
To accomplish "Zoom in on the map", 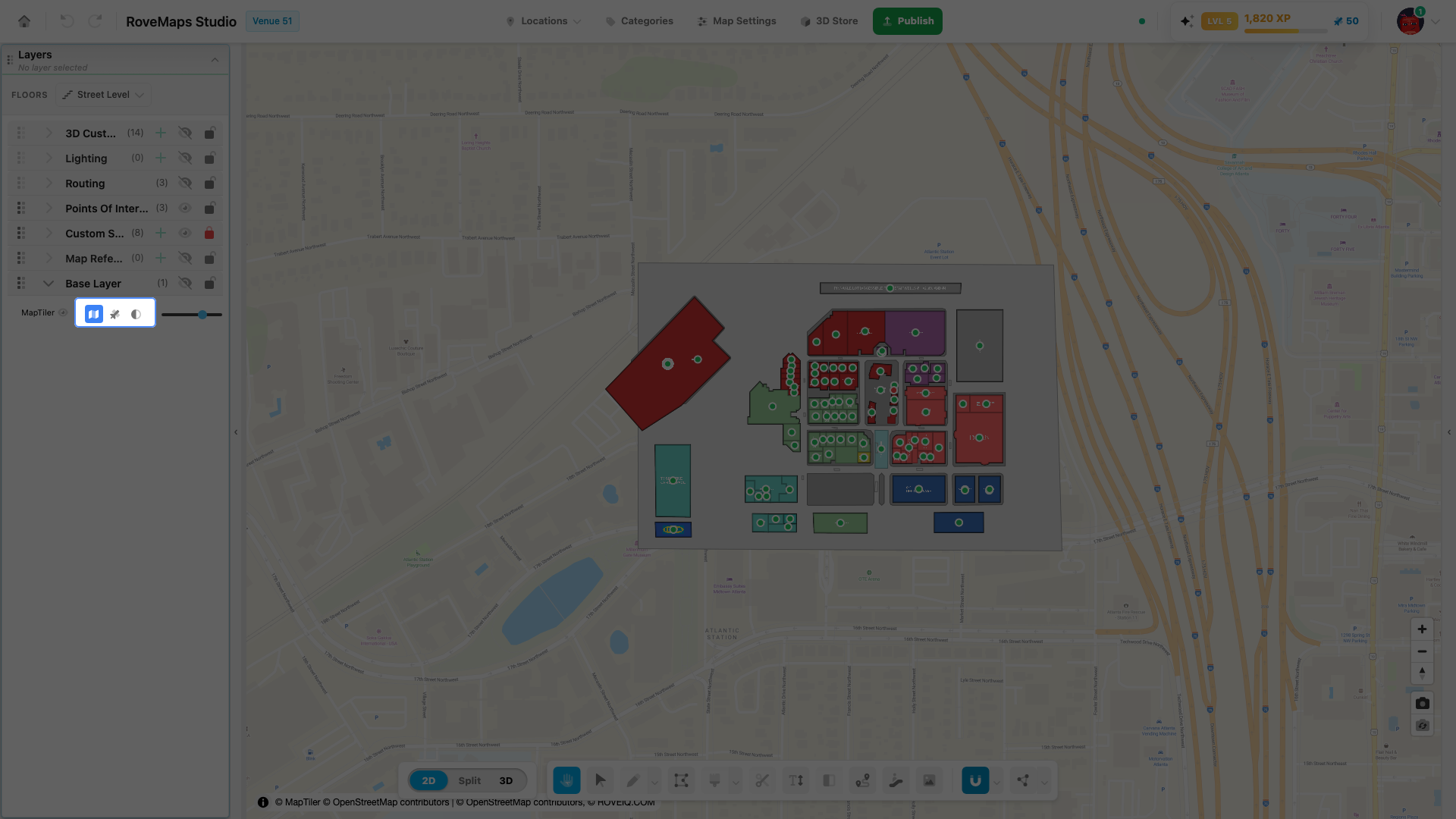I will point(1422,629).
